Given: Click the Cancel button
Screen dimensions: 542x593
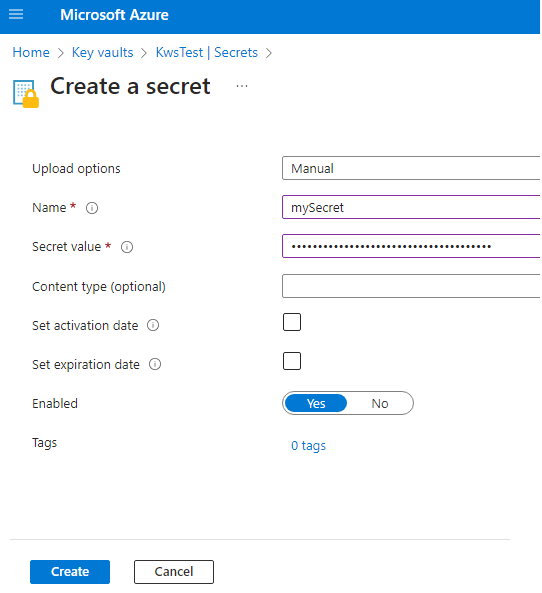Looking at the screenshot, I should coord(174,571).
